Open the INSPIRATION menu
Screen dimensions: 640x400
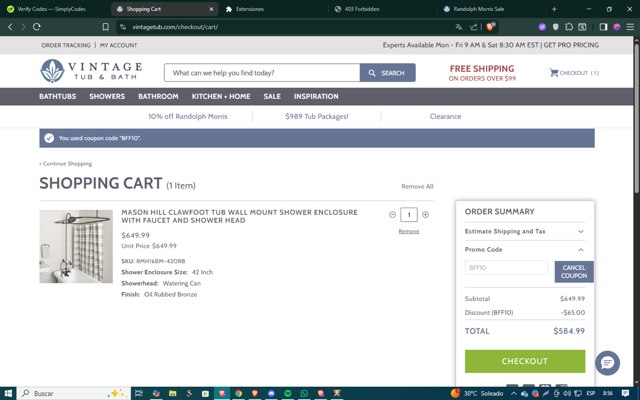click(x=316, y=97)
